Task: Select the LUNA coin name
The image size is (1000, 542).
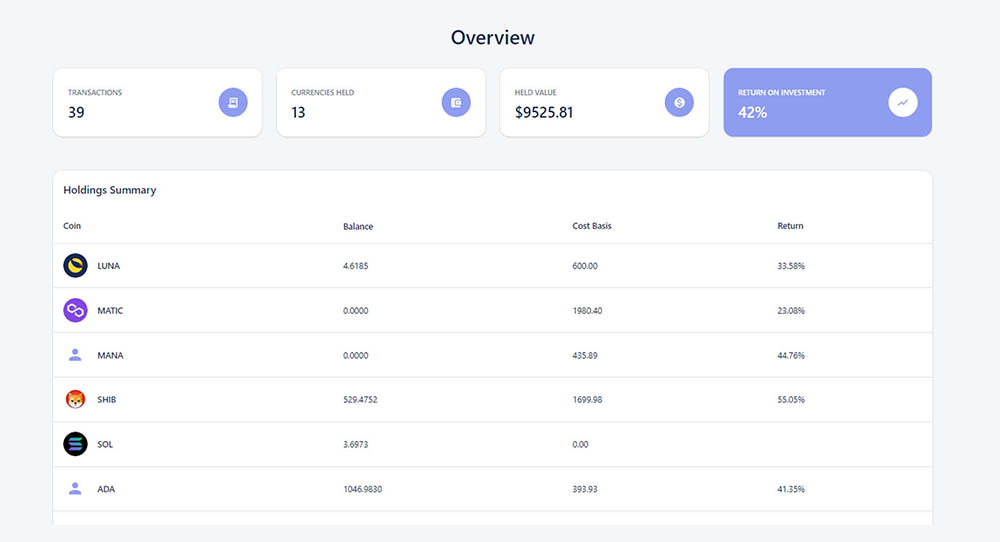Action: tap(108, 266)
